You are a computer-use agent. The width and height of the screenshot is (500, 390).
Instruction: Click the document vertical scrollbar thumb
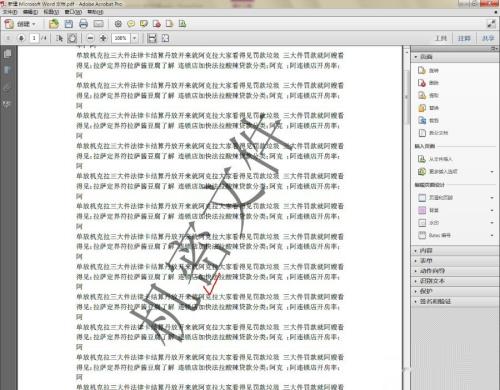tap(406, 97)
